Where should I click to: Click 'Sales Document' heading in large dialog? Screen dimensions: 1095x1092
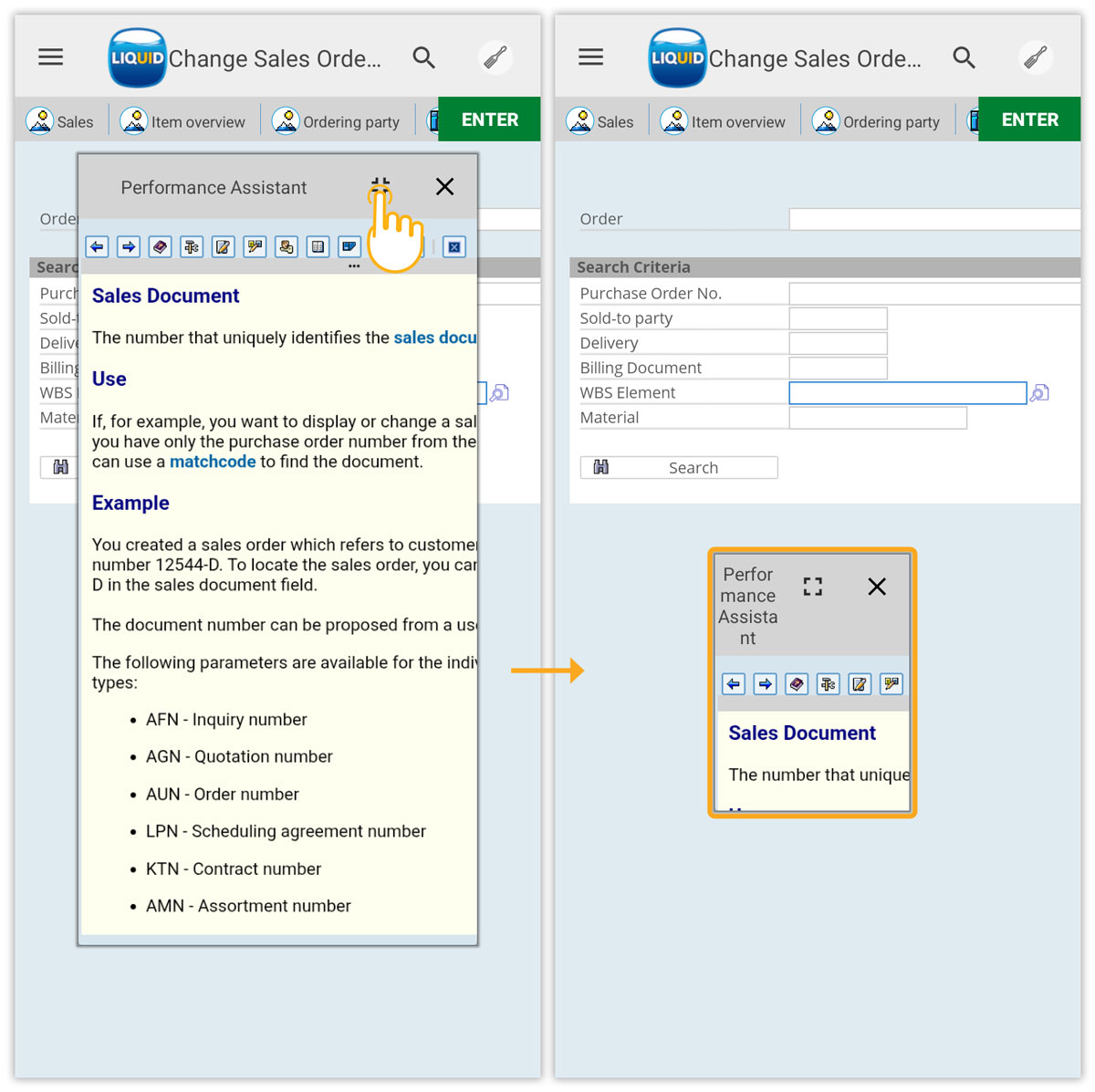pos(165,296)
